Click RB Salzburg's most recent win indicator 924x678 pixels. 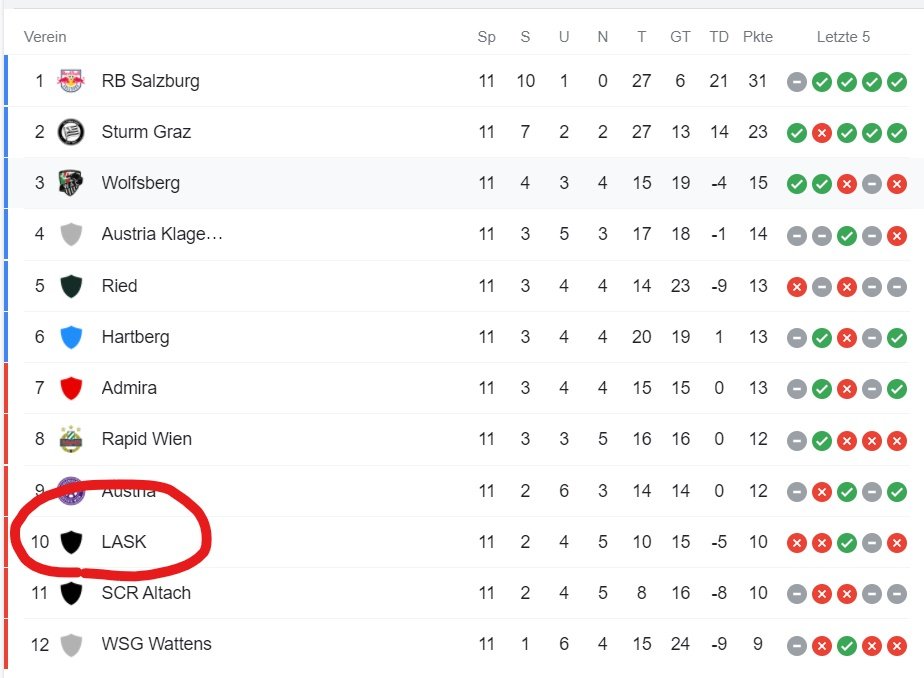897,81
